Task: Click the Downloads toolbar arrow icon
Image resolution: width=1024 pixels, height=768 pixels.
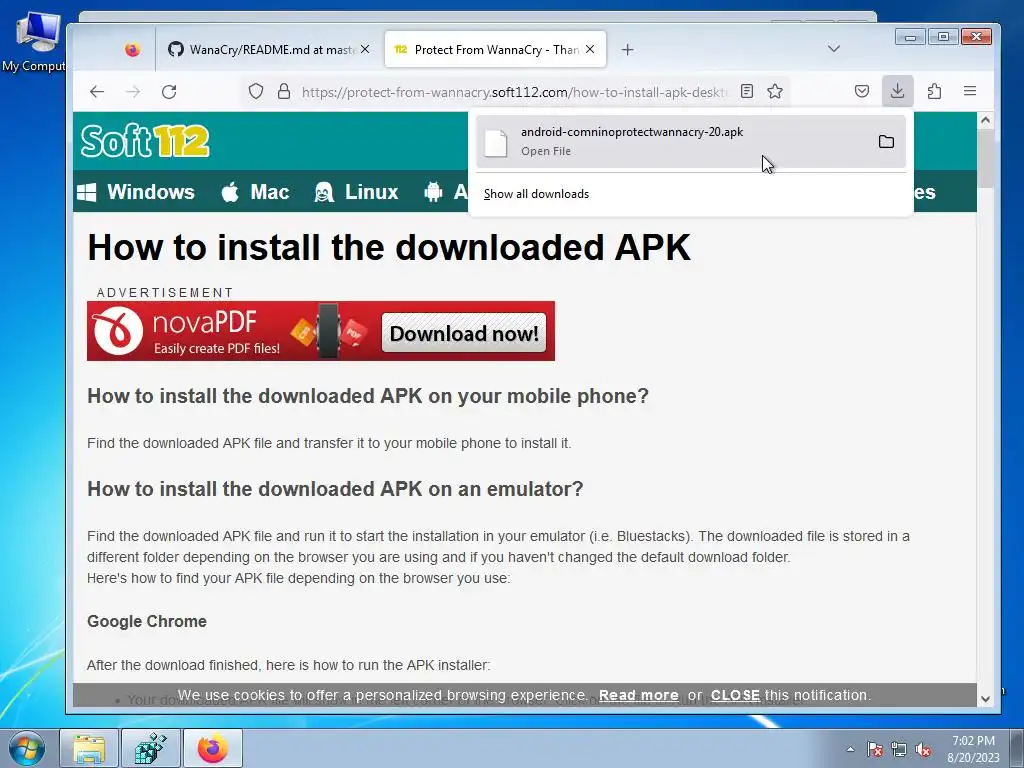Action: tap(897, 91)
